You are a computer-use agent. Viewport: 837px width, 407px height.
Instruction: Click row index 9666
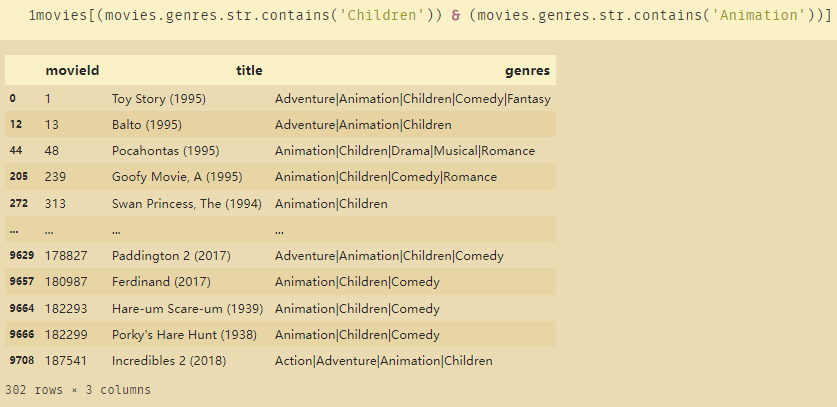(x=22, y=334)
